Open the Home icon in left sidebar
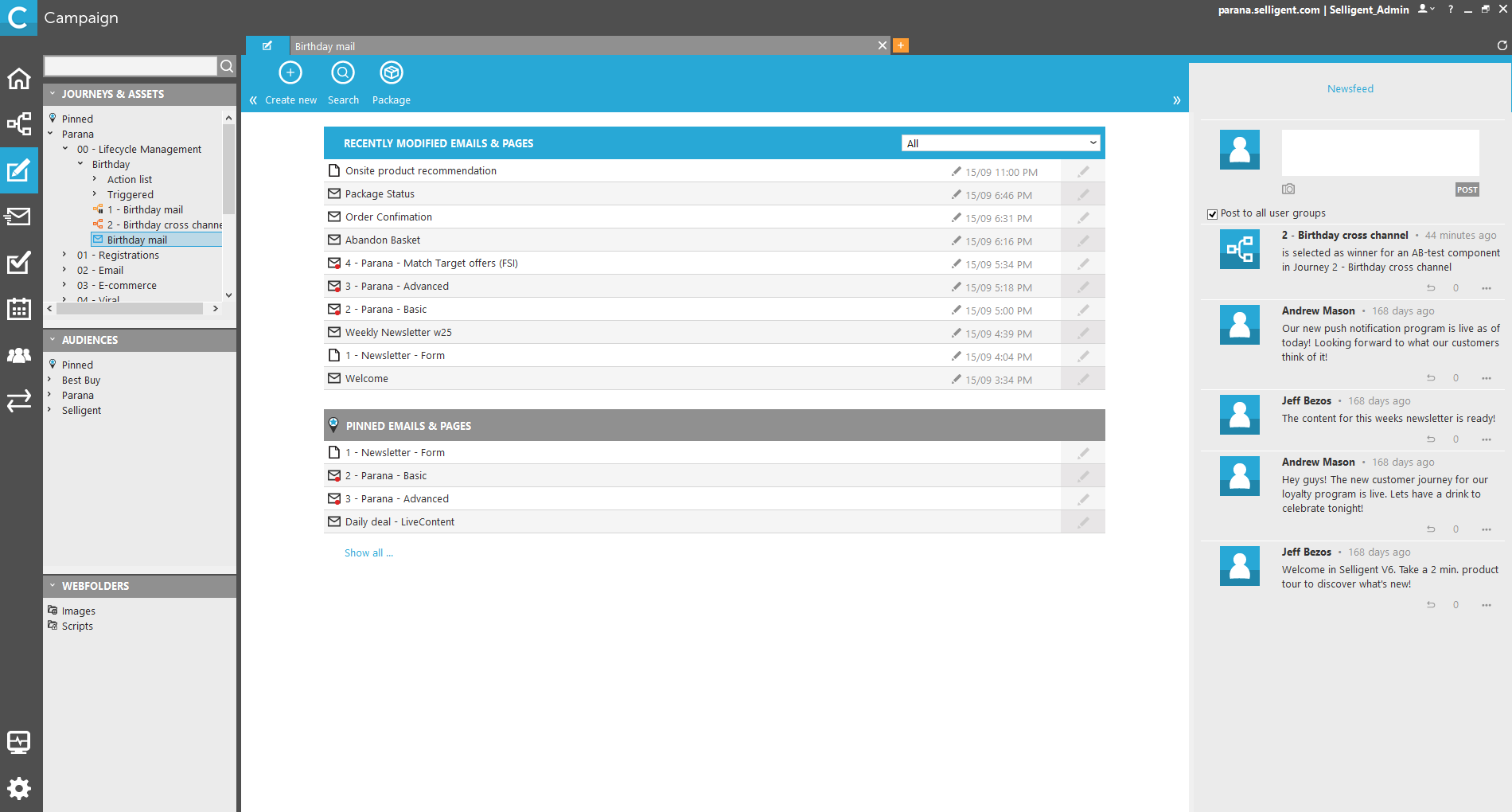 point(19,79)
